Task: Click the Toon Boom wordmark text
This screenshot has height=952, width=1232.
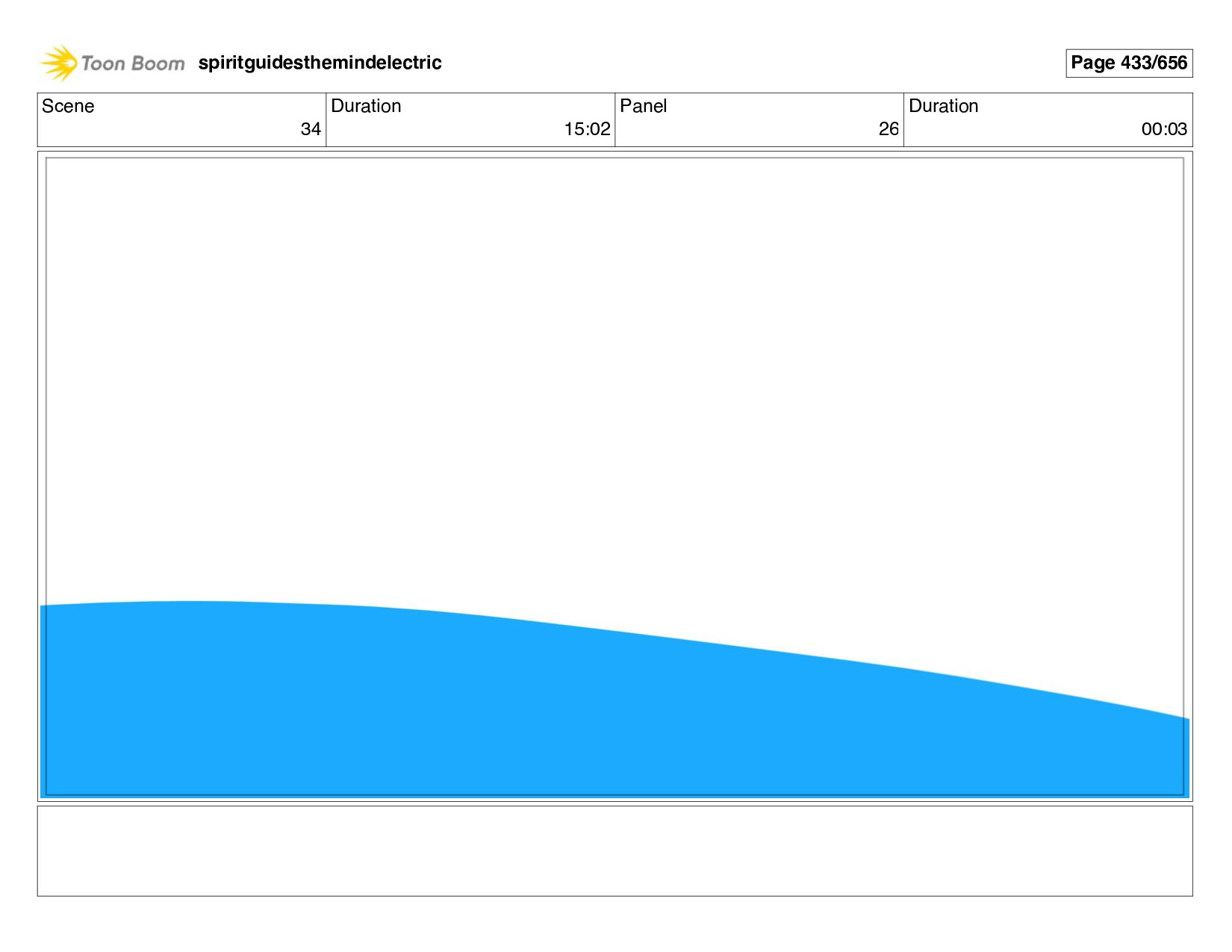Action: coord(133,63)
